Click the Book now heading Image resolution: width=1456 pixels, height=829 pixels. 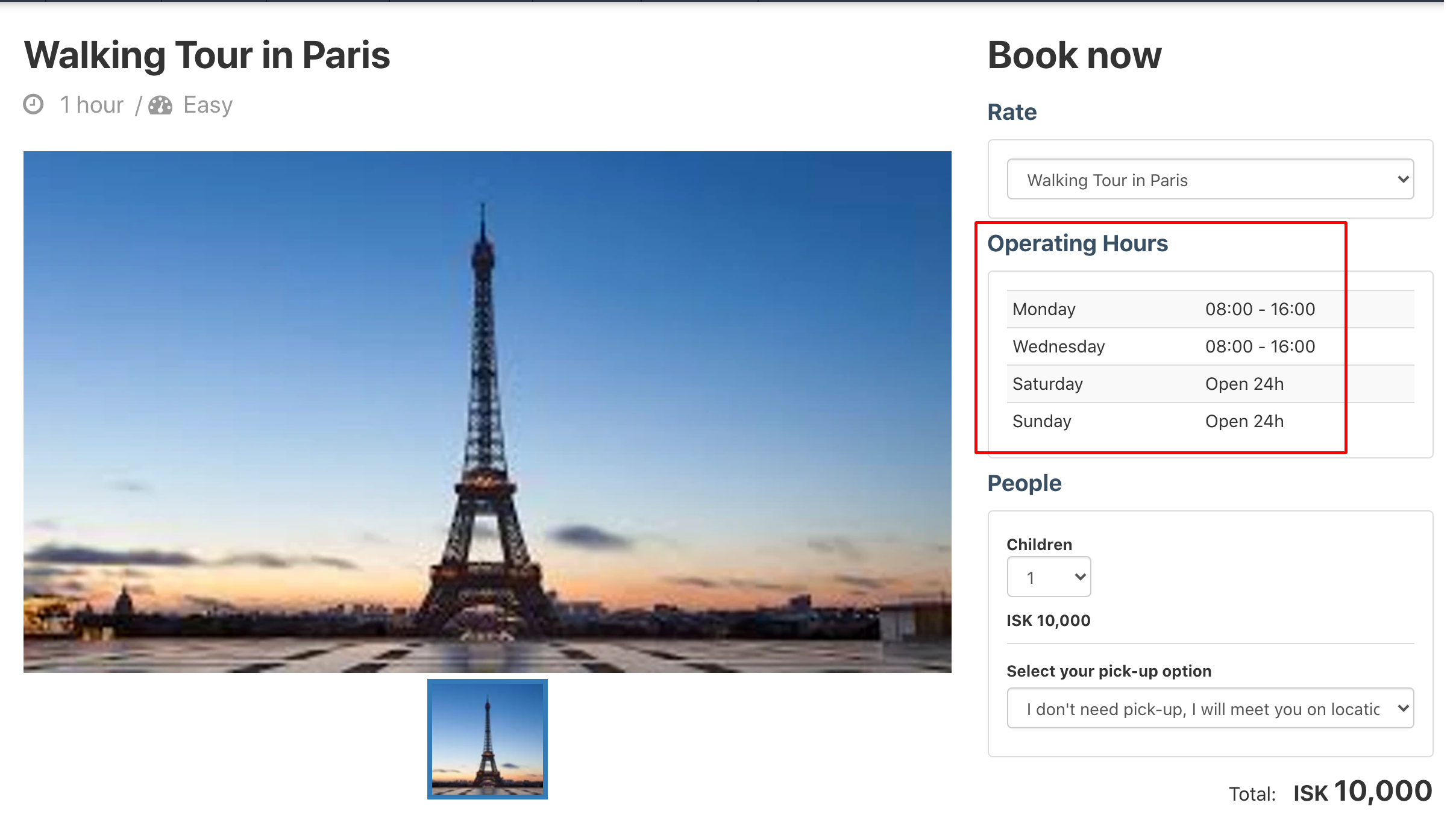click(1075, 55)
